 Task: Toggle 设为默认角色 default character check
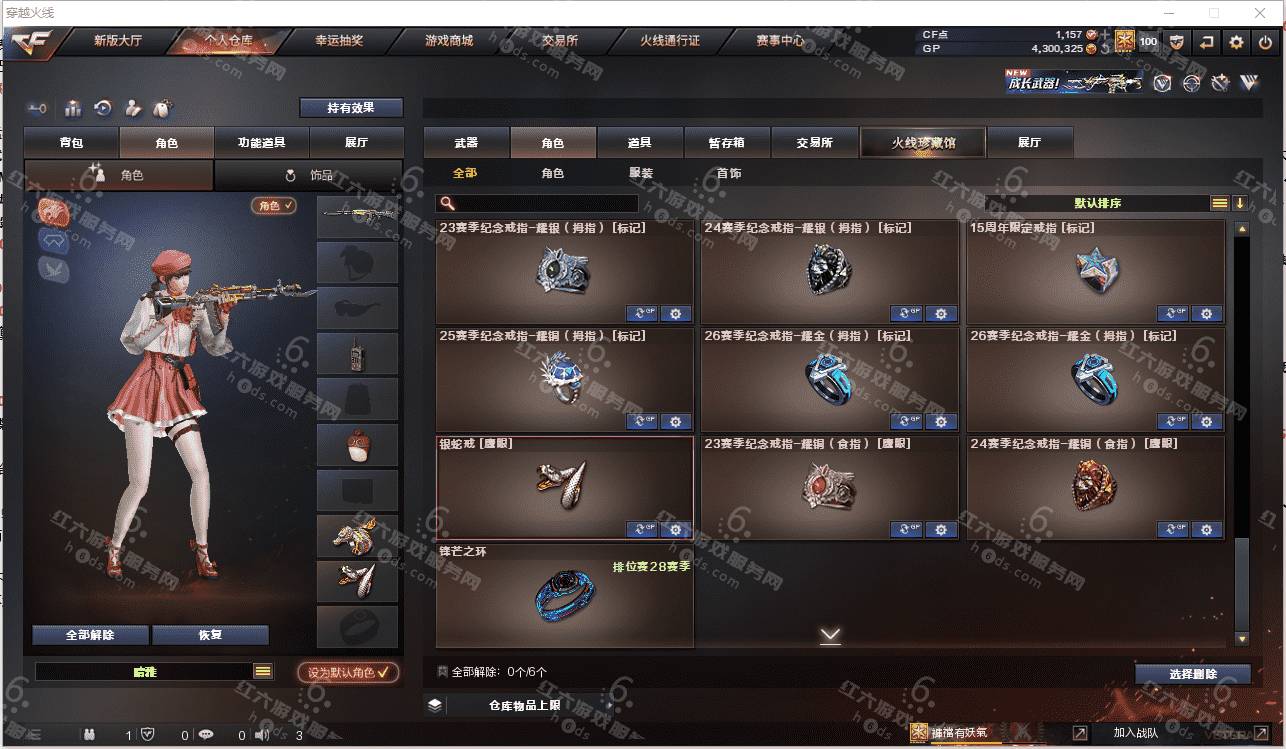(349, 672)
